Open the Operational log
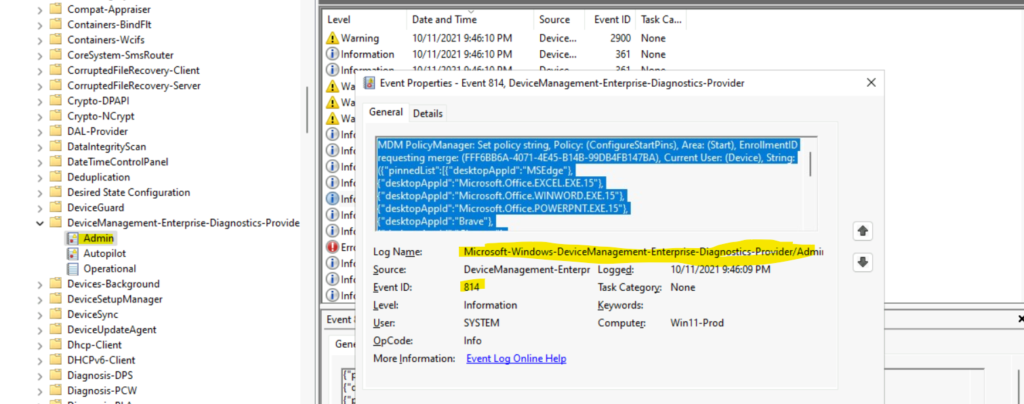The height and width of the screenshot is (404, 1024). [110, 268]
